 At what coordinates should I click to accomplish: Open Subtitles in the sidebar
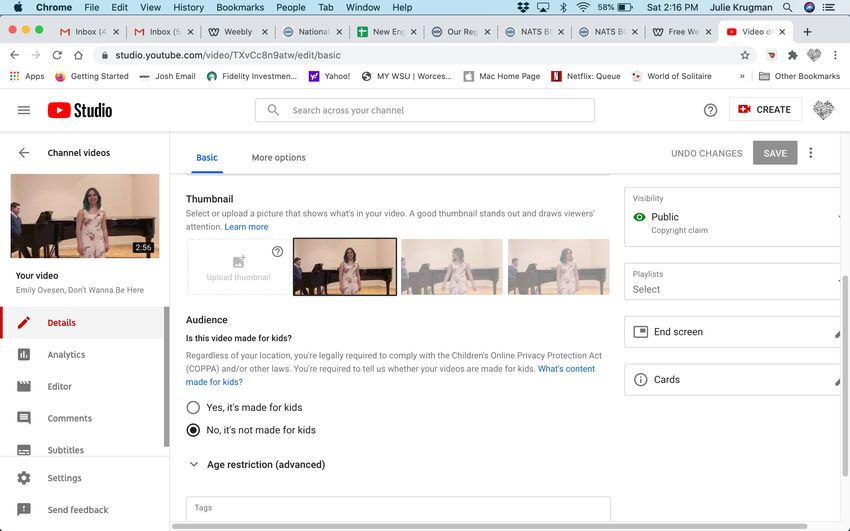[66, 450]
